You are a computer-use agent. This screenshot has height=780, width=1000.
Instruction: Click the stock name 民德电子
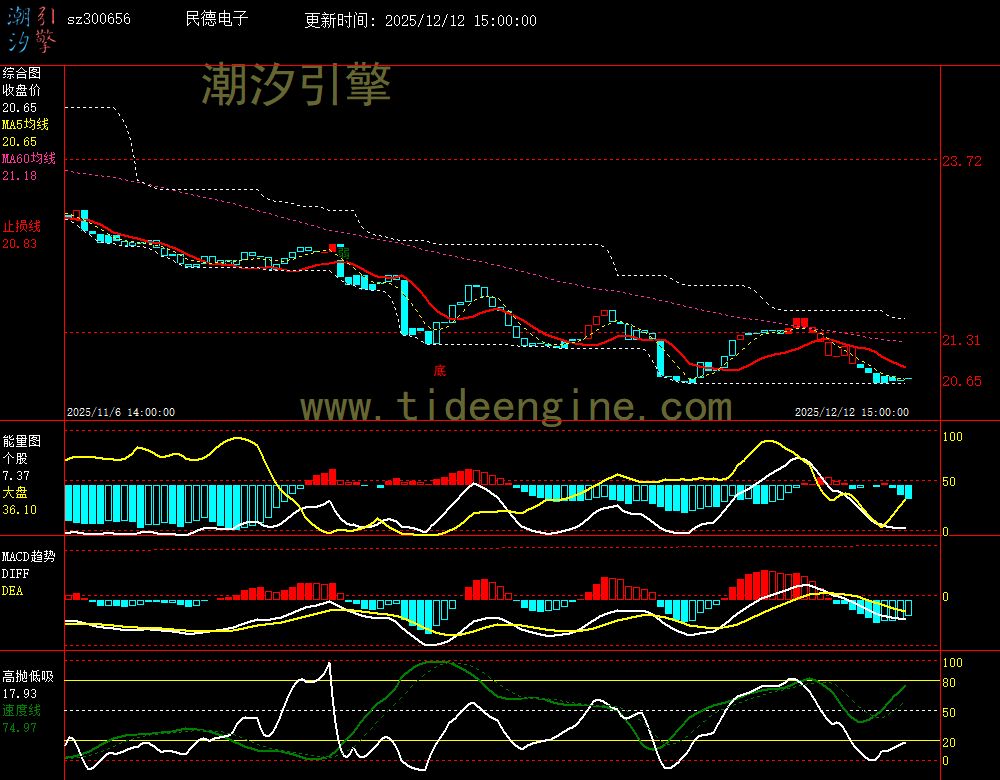point(217,20)
